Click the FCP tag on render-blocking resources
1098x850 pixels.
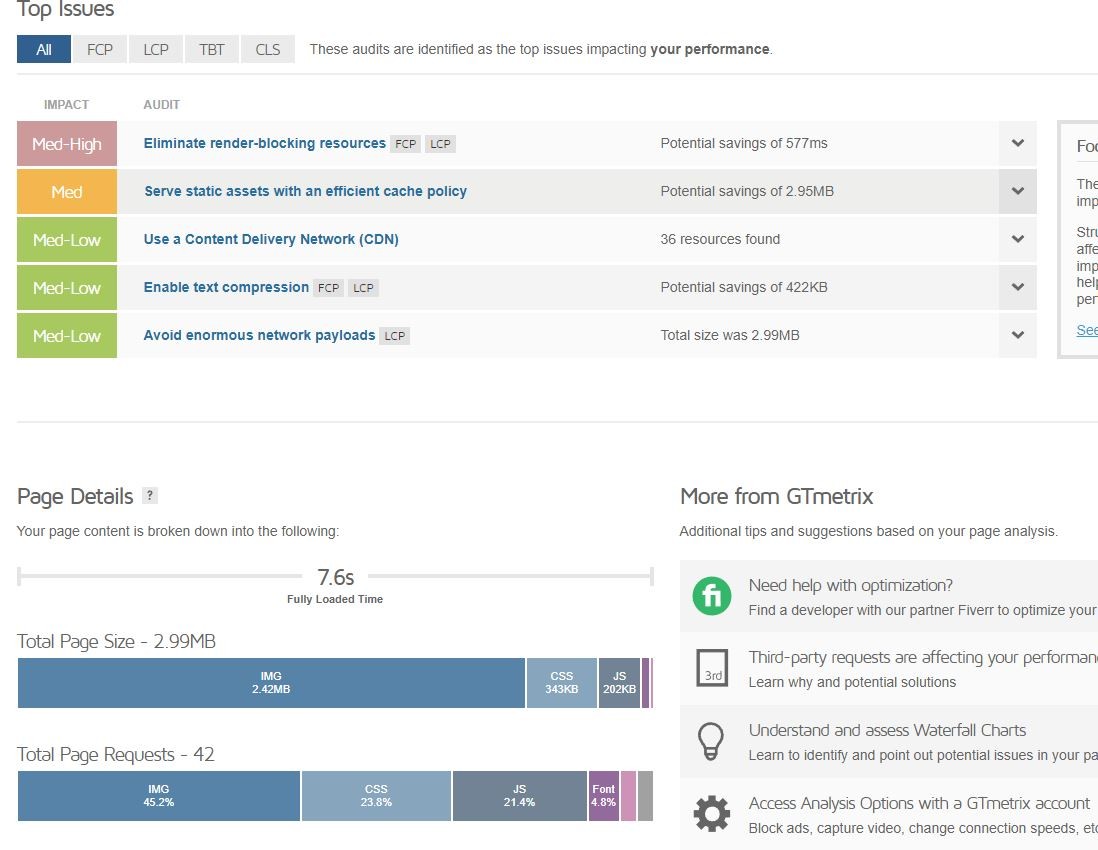405,144
